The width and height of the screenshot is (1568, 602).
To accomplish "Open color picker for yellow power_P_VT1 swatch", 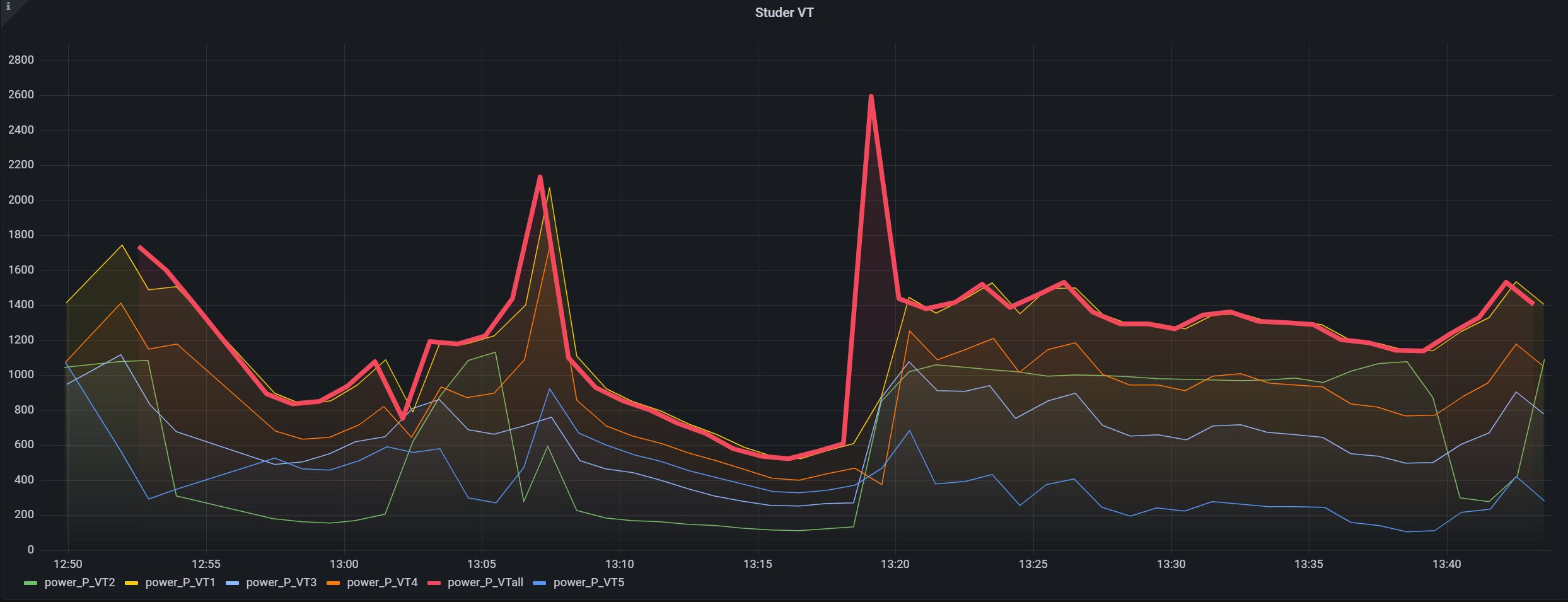I will [x=132, y=583].
